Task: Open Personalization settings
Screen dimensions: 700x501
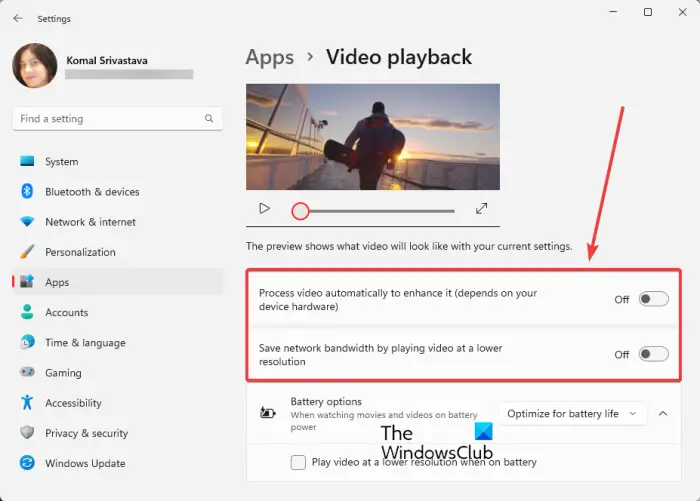Action: [118, 252]
